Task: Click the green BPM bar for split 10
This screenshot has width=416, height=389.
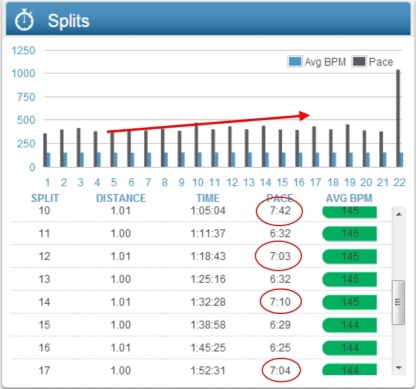Action: 349,212
